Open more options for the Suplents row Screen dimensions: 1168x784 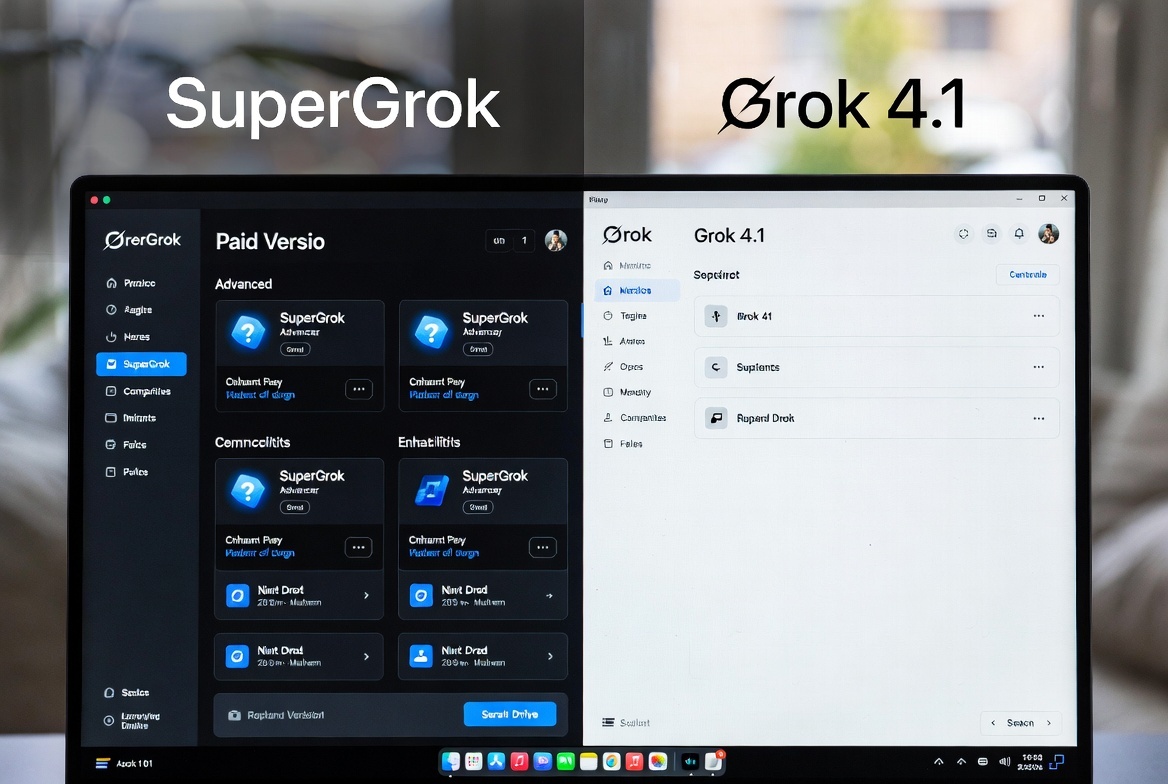tap(1038, 367)
